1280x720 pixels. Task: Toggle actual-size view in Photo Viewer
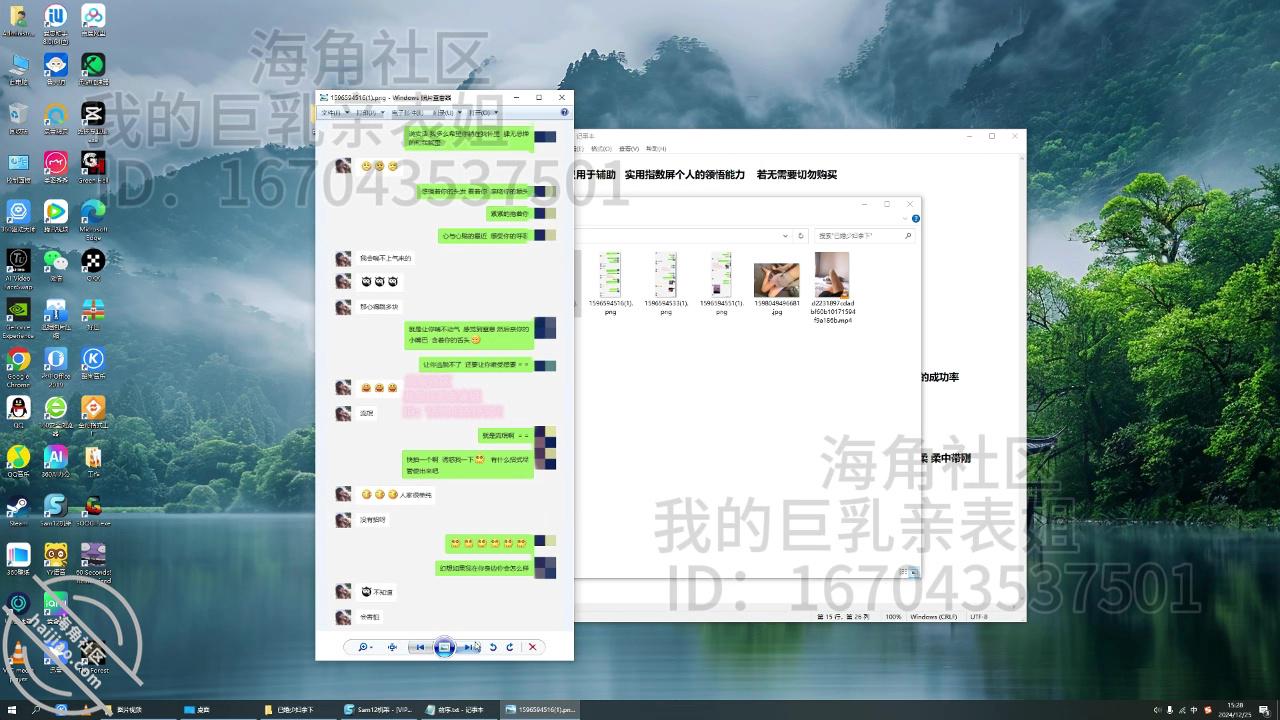coord(393,647)
